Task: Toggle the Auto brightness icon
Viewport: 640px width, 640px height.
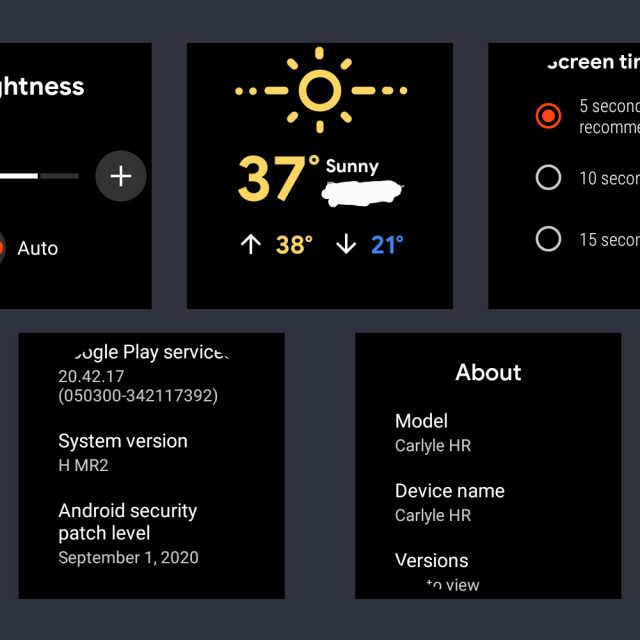Action: tap(2, 248)
